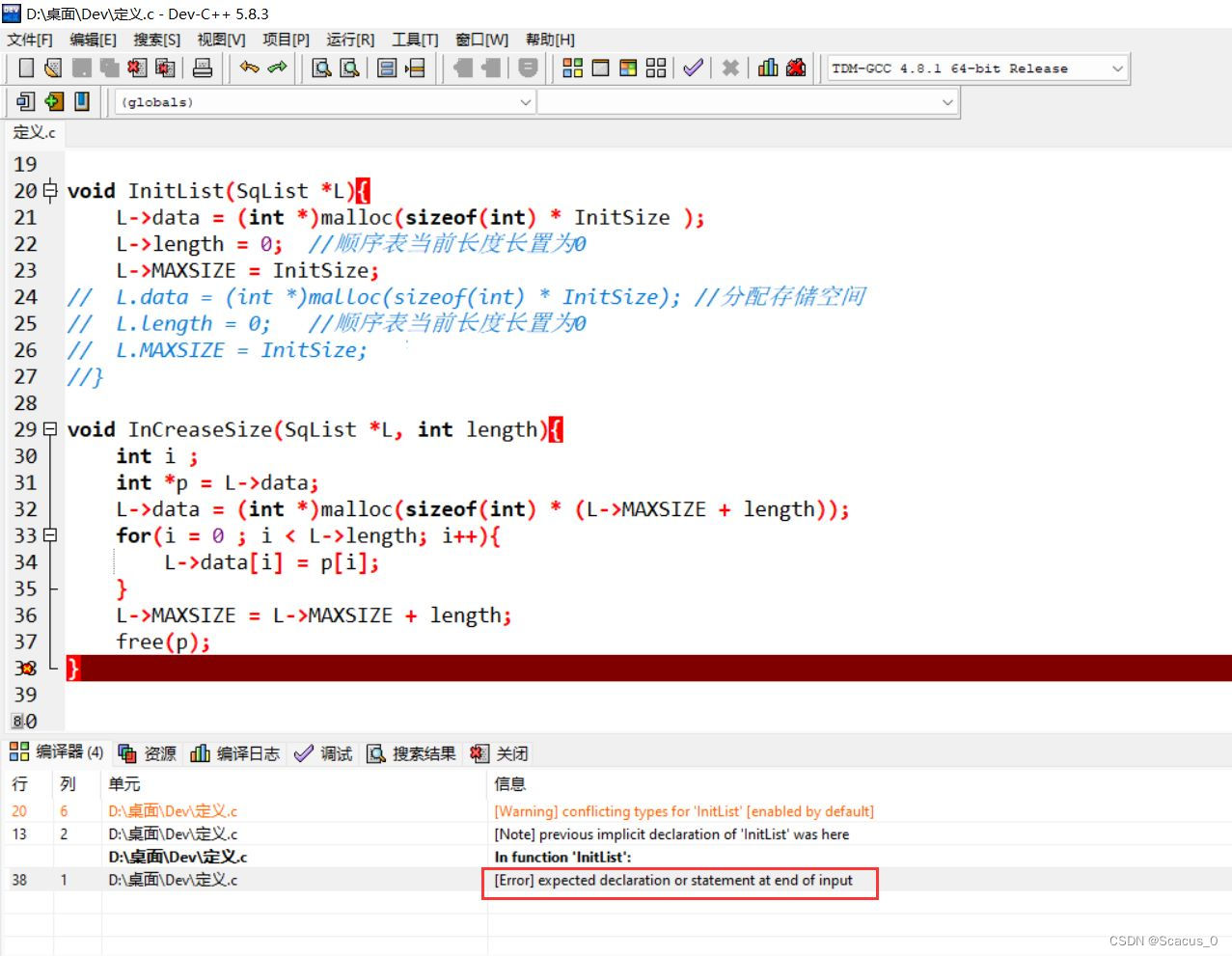1232x956 pixels.
Task: Open the TDM-GCC compiler selection dropdown
Action: 1116,68
